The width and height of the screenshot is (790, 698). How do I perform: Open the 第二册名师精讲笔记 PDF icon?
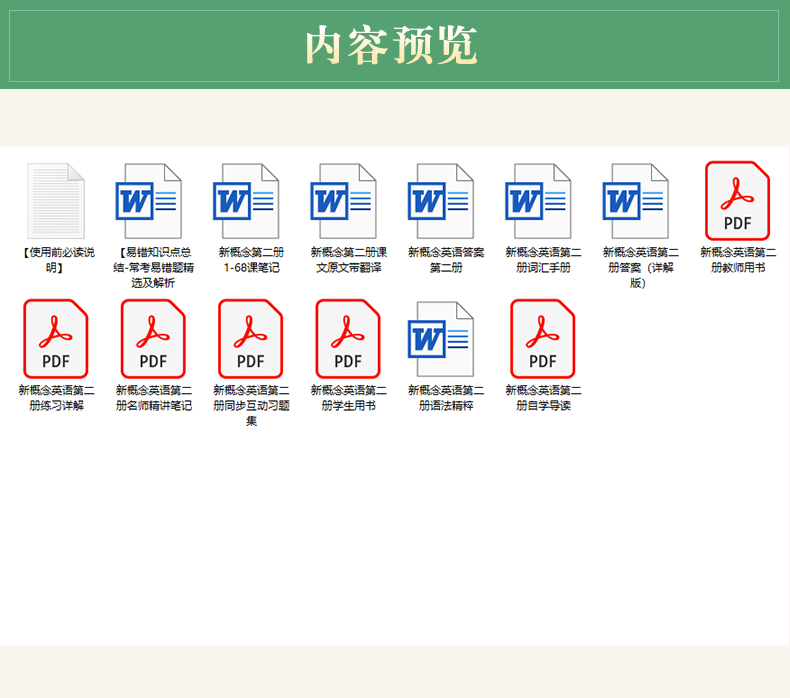pos(153,339)
